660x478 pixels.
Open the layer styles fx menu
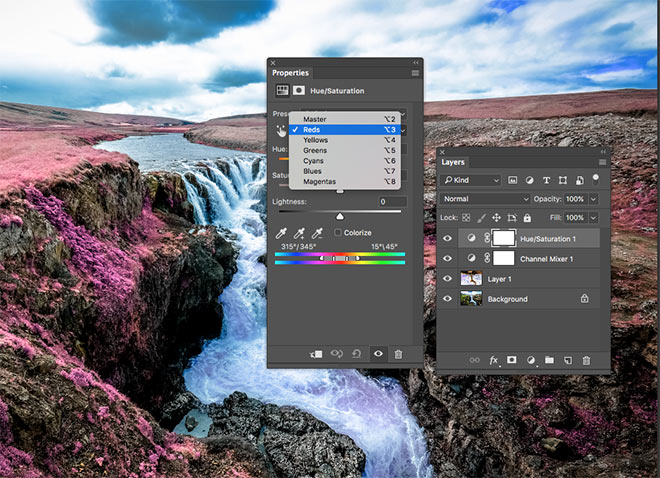pyautogui.click(x=493, y=361)
